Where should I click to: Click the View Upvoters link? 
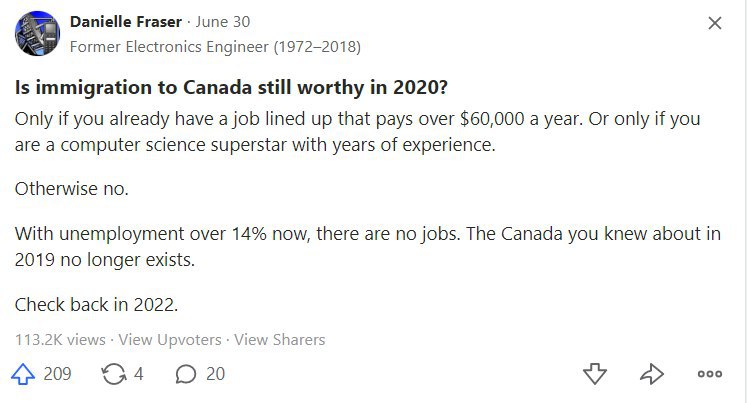pyautogui.click(x=170, y=340)
